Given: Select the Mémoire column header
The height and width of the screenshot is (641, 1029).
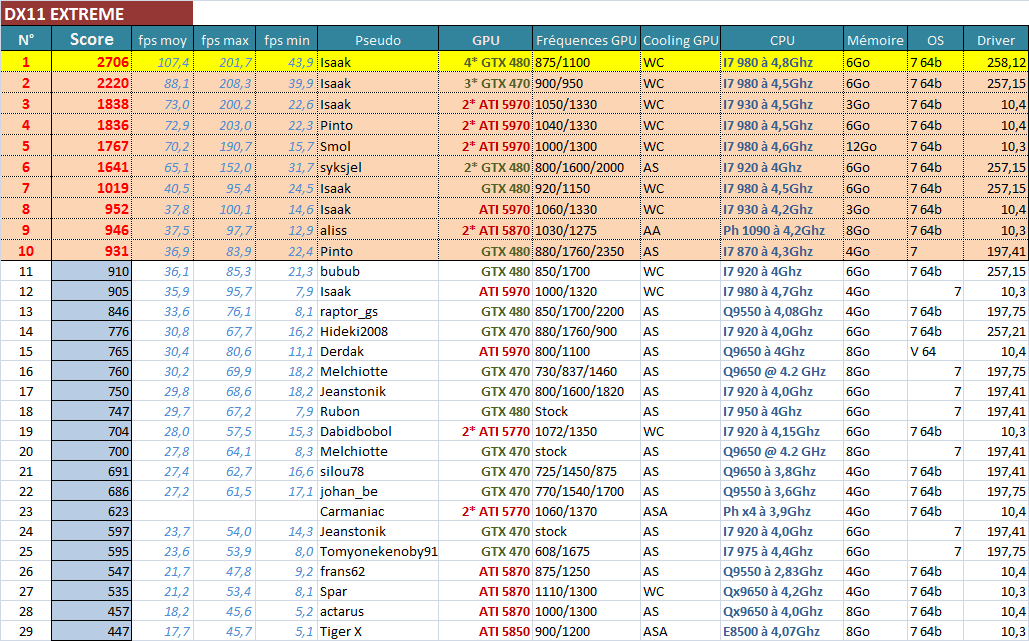Looking at the screenshot, I should point(875,39).
